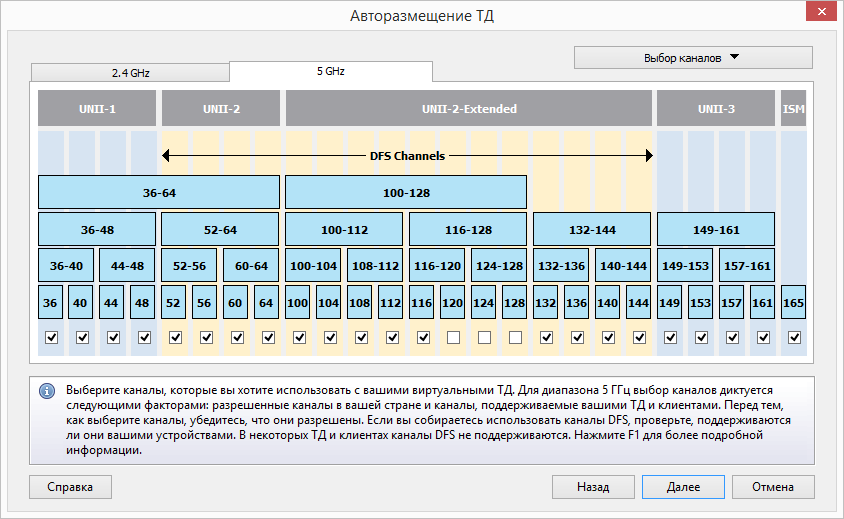This screenshot has height=519, width=844.
Task: Select the 132-144 channel block
Action: click(x=592, y=229)
